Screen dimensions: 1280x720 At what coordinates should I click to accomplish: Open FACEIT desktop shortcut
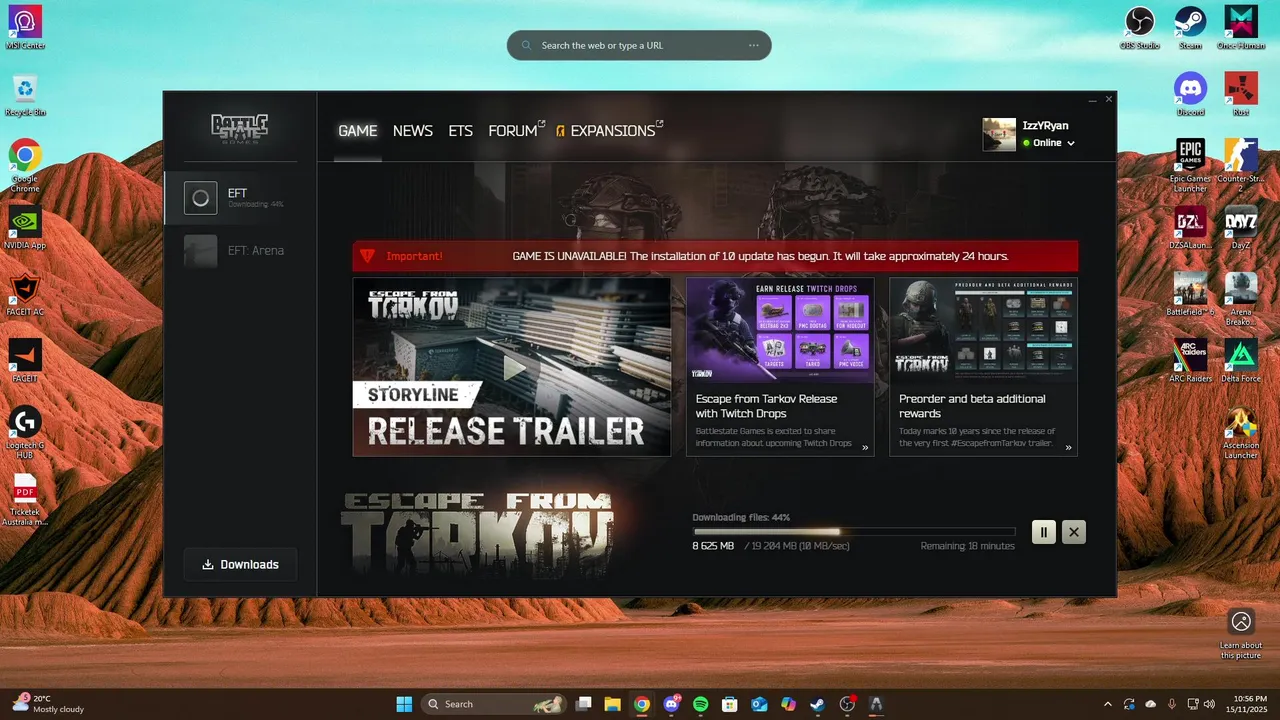click(x=25, y=361)
